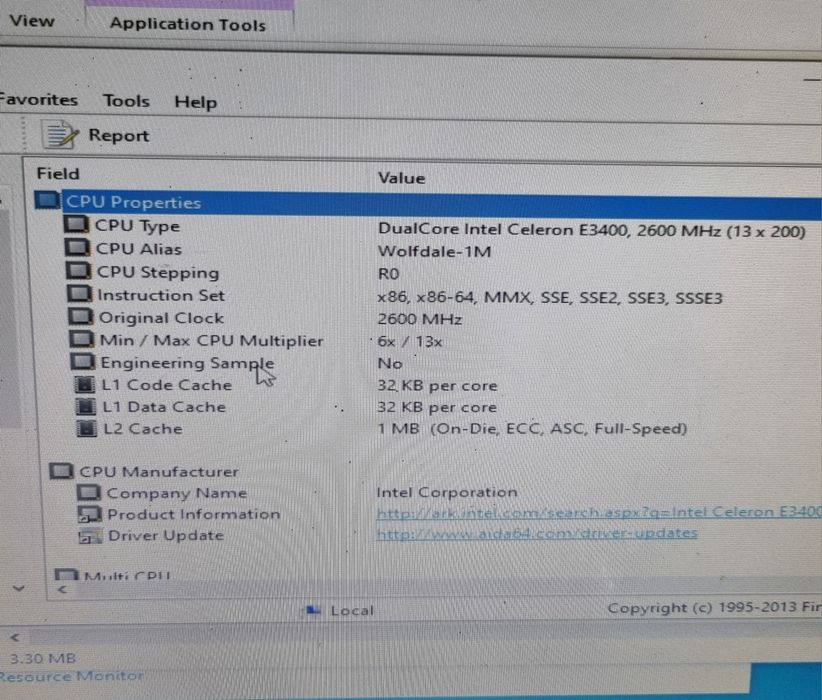This screenshot has height=700, width=822.
Task: Select L1 Code Cache 32 KB per core value
Action: [437, 386]
